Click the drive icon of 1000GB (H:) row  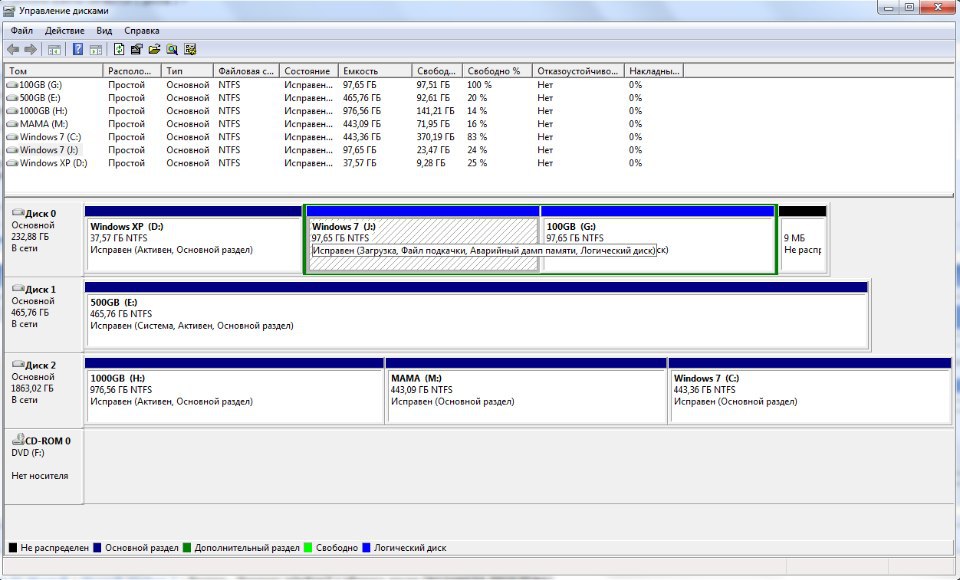pos(12,111)
